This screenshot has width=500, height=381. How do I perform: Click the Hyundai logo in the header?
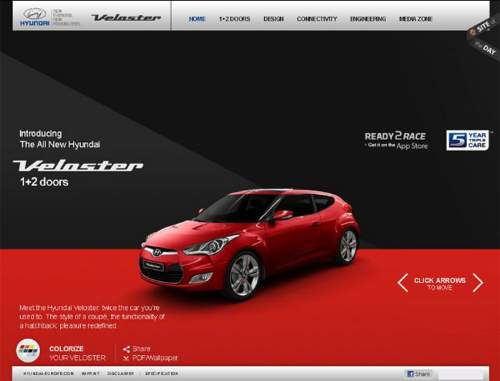[x=35, y=17]
